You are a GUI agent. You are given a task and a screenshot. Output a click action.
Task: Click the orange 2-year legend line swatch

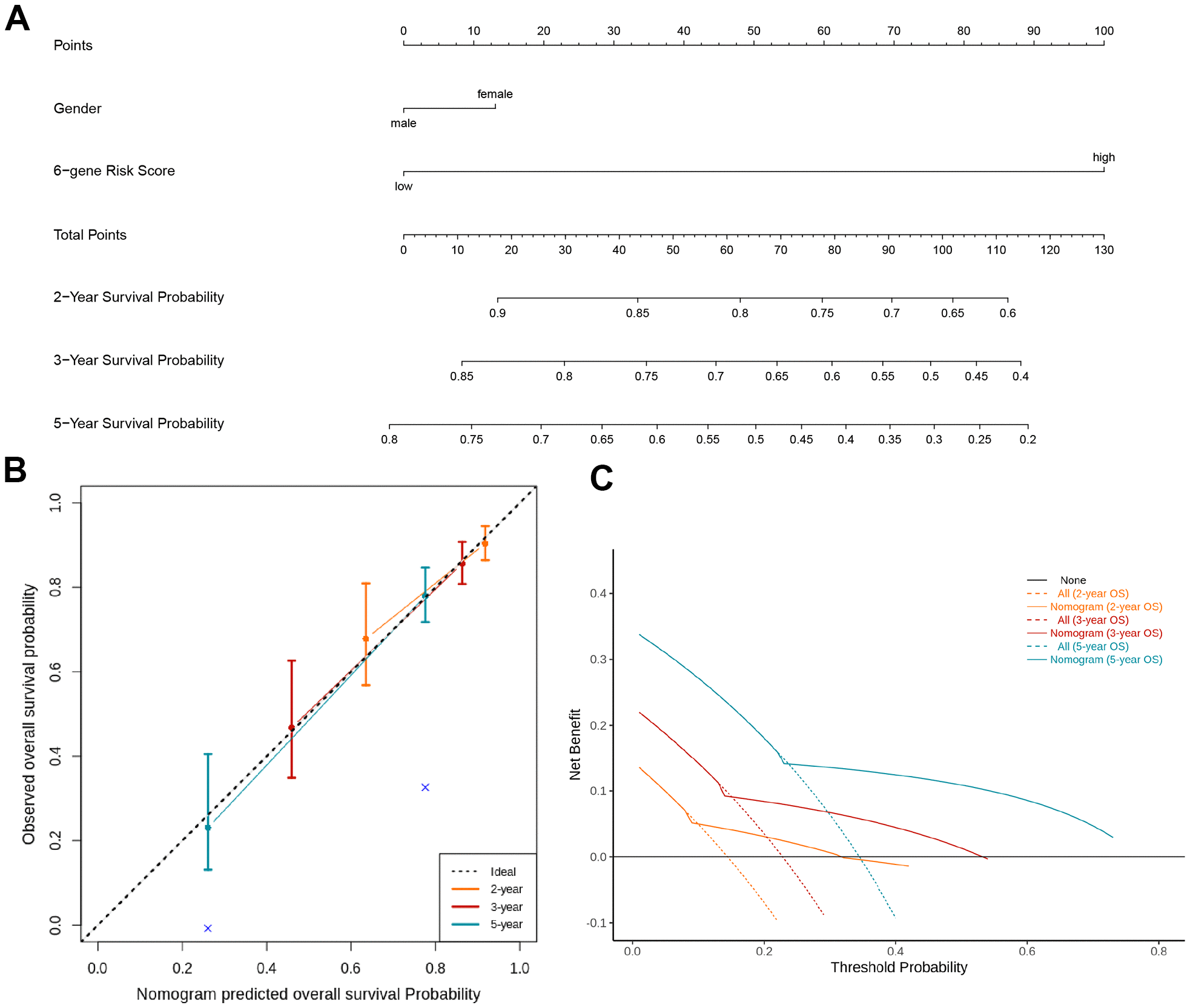coord(465,889)
